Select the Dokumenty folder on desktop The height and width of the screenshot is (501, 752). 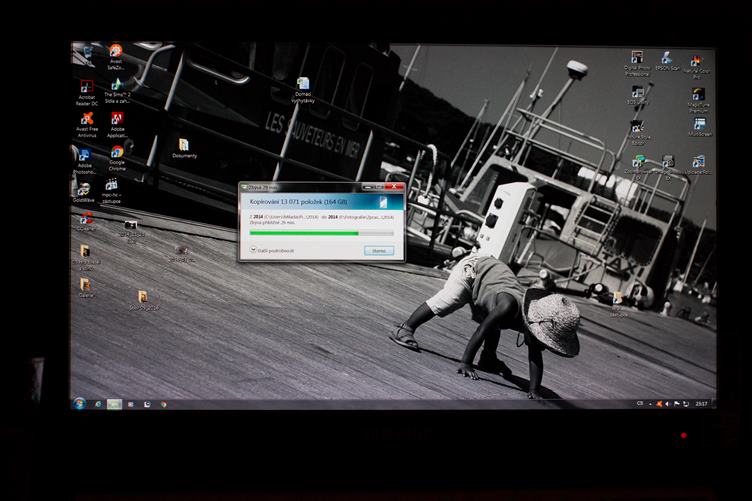point(184,148)
